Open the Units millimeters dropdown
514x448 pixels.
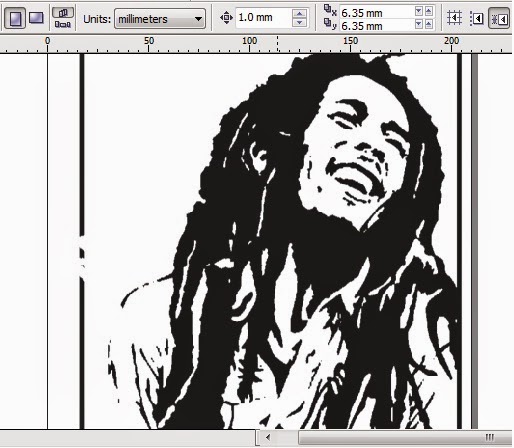point(160,19)
